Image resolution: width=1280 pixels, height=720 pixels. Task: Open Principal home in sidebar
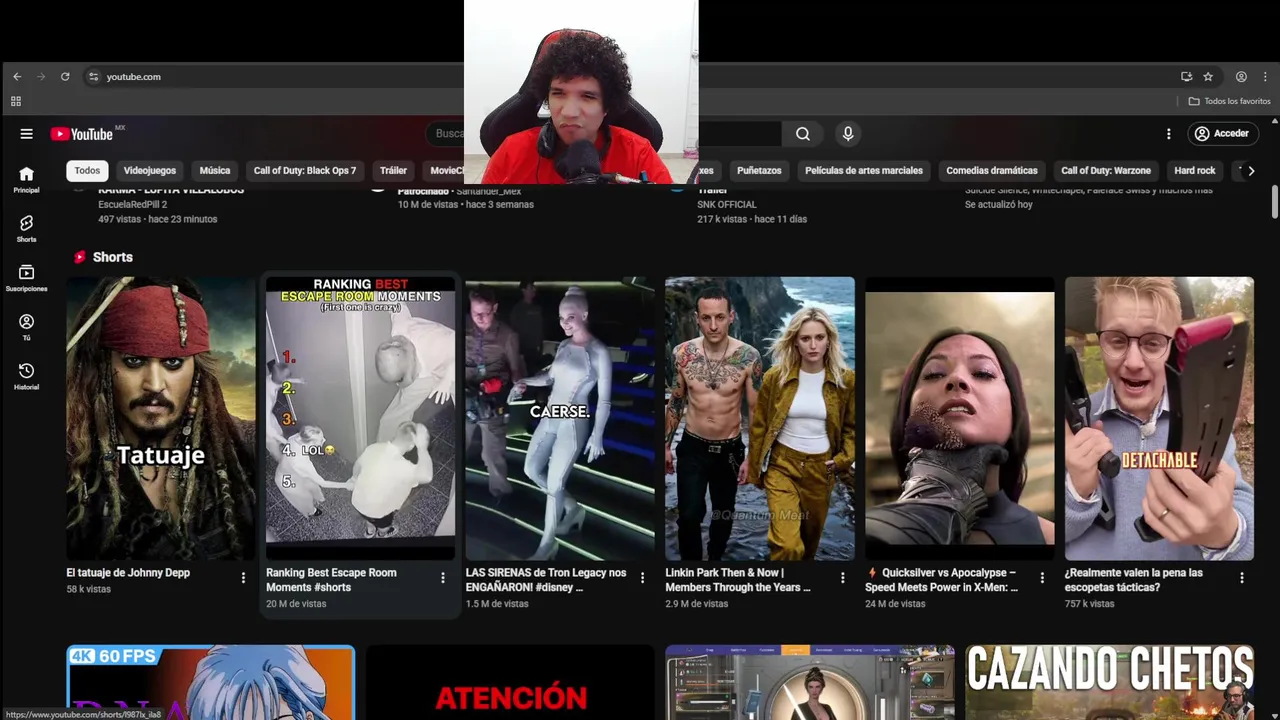click(x=26, y=180)
